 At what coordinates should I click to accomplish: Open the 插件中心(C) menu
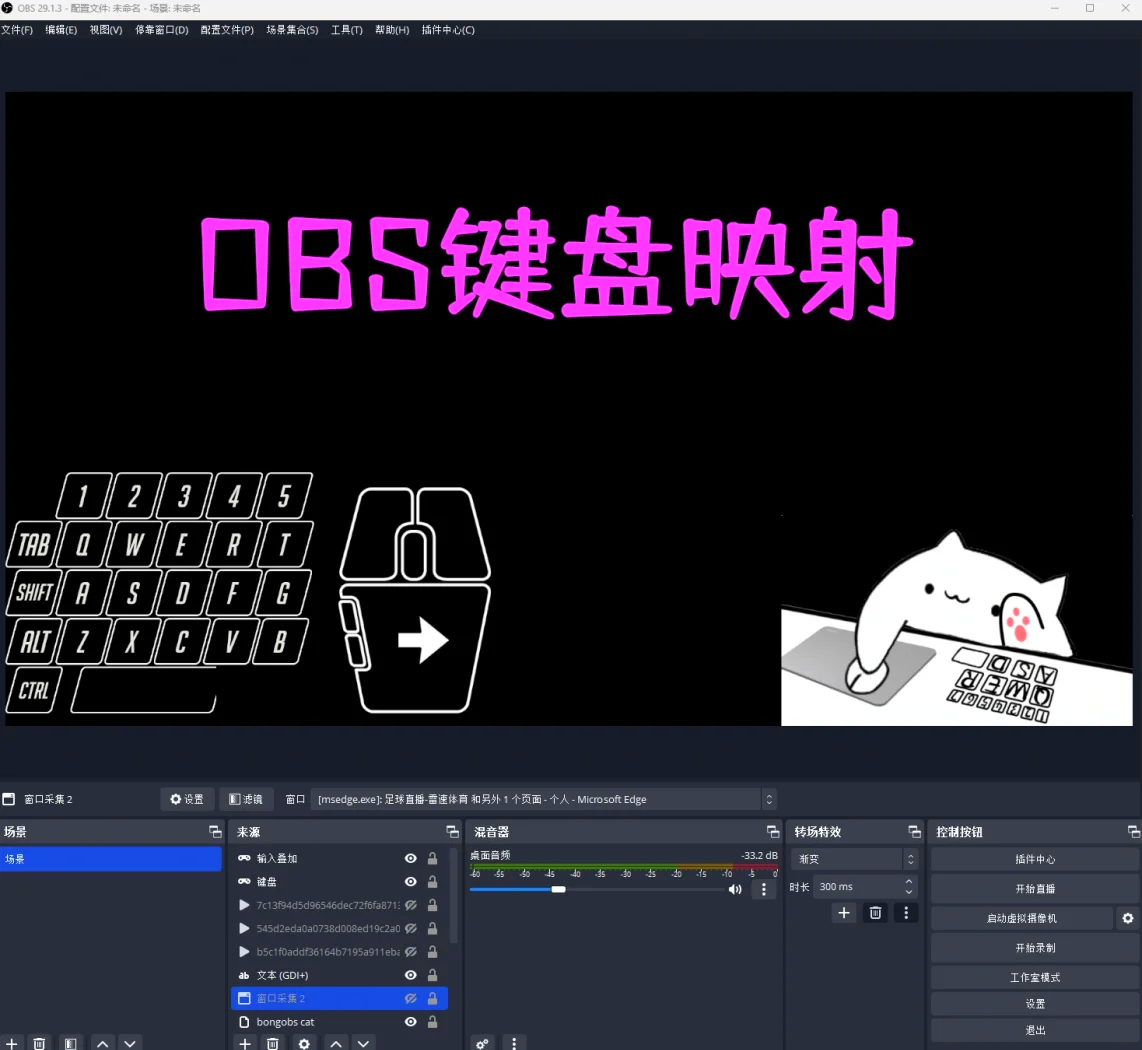448,30
